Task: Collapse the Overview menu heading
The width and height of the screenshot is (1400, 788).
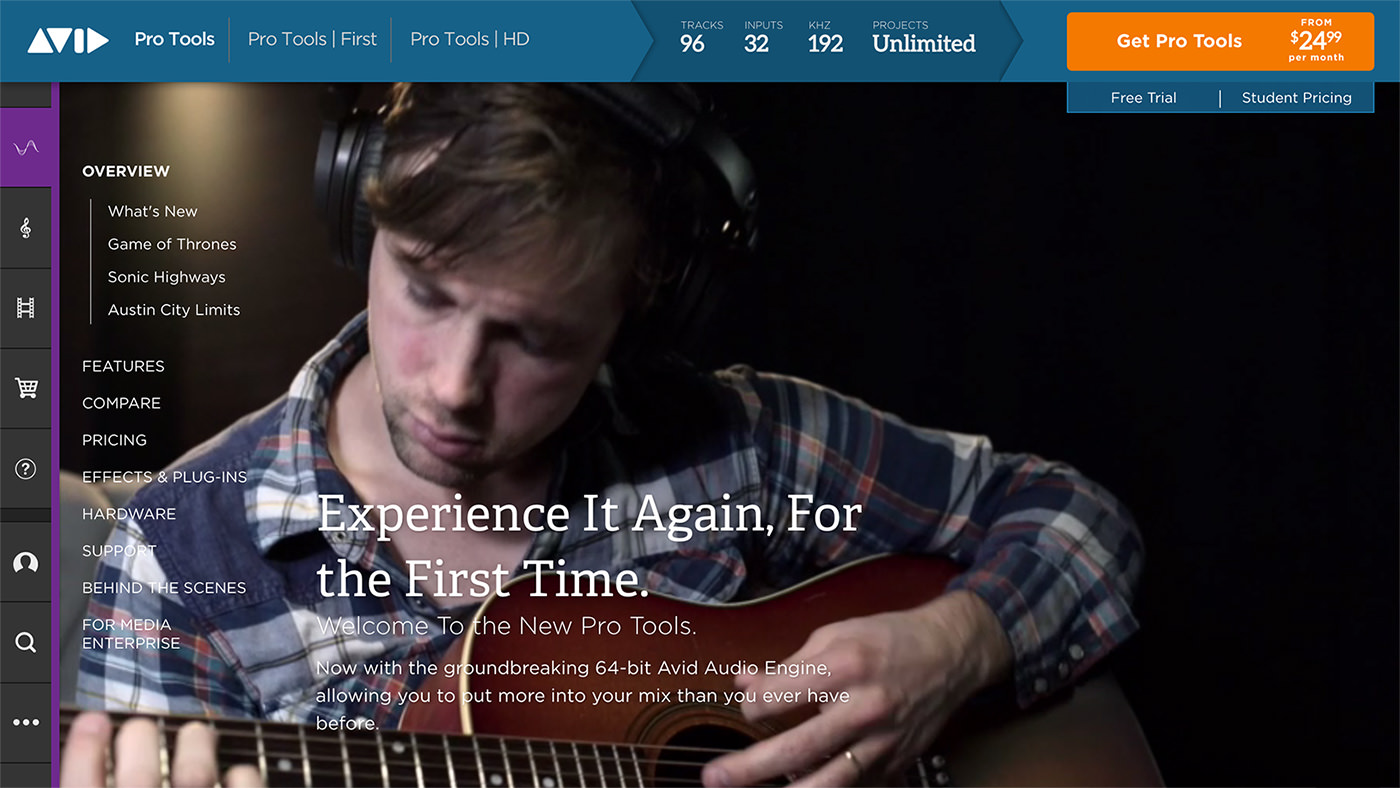Action: (x=126, y=171)
